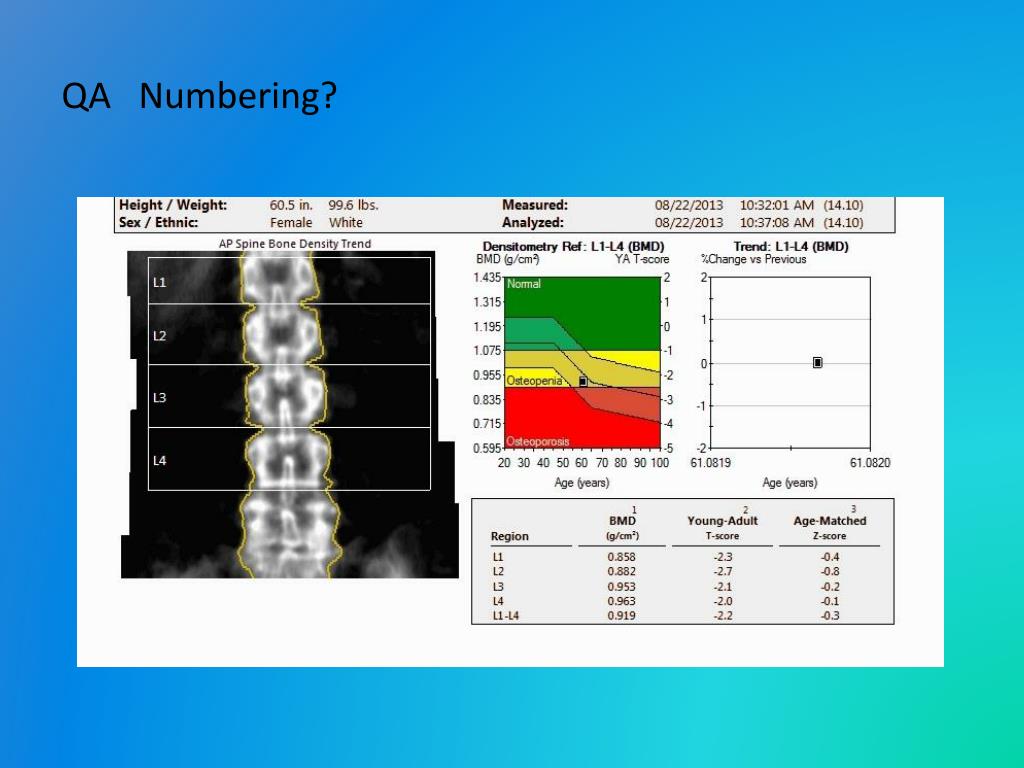Image resolution: width=1024 pixels, height=768 pixels.
Task: Click the yellow Osteopenia zone label
Action: click(x=534, y=381)
